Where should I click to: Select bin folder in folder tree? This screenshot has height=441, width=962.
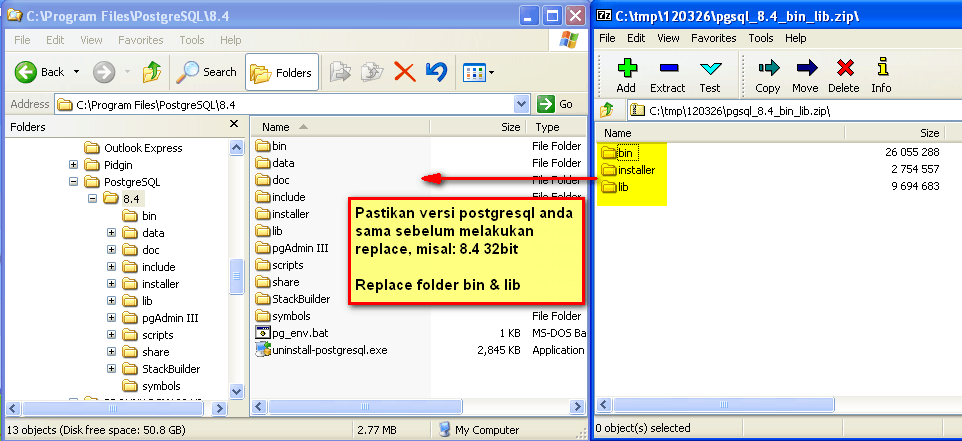[x=139, y=216]
